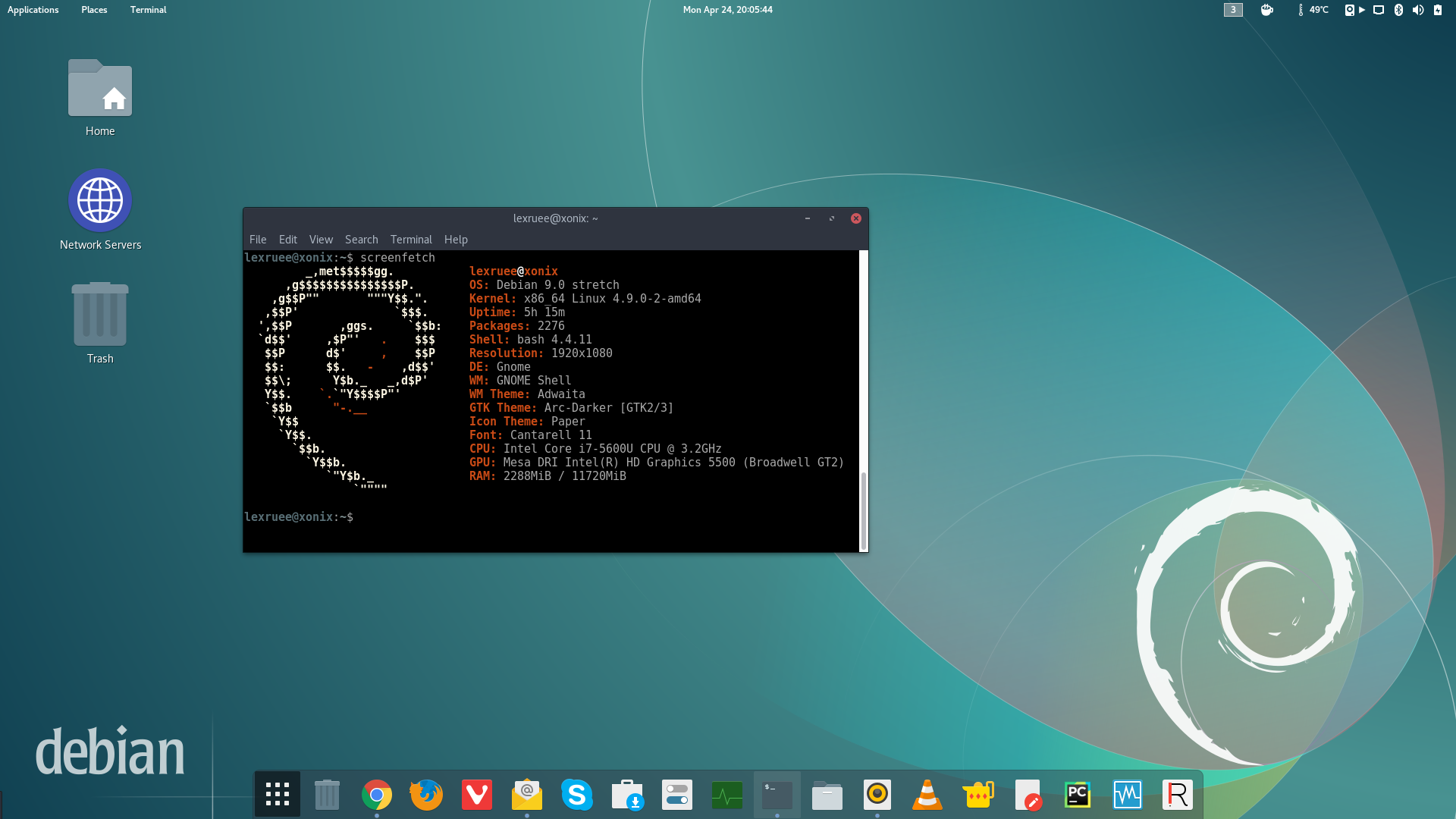Launch Vivaldi browser from the dock

(x=477, y=794)
